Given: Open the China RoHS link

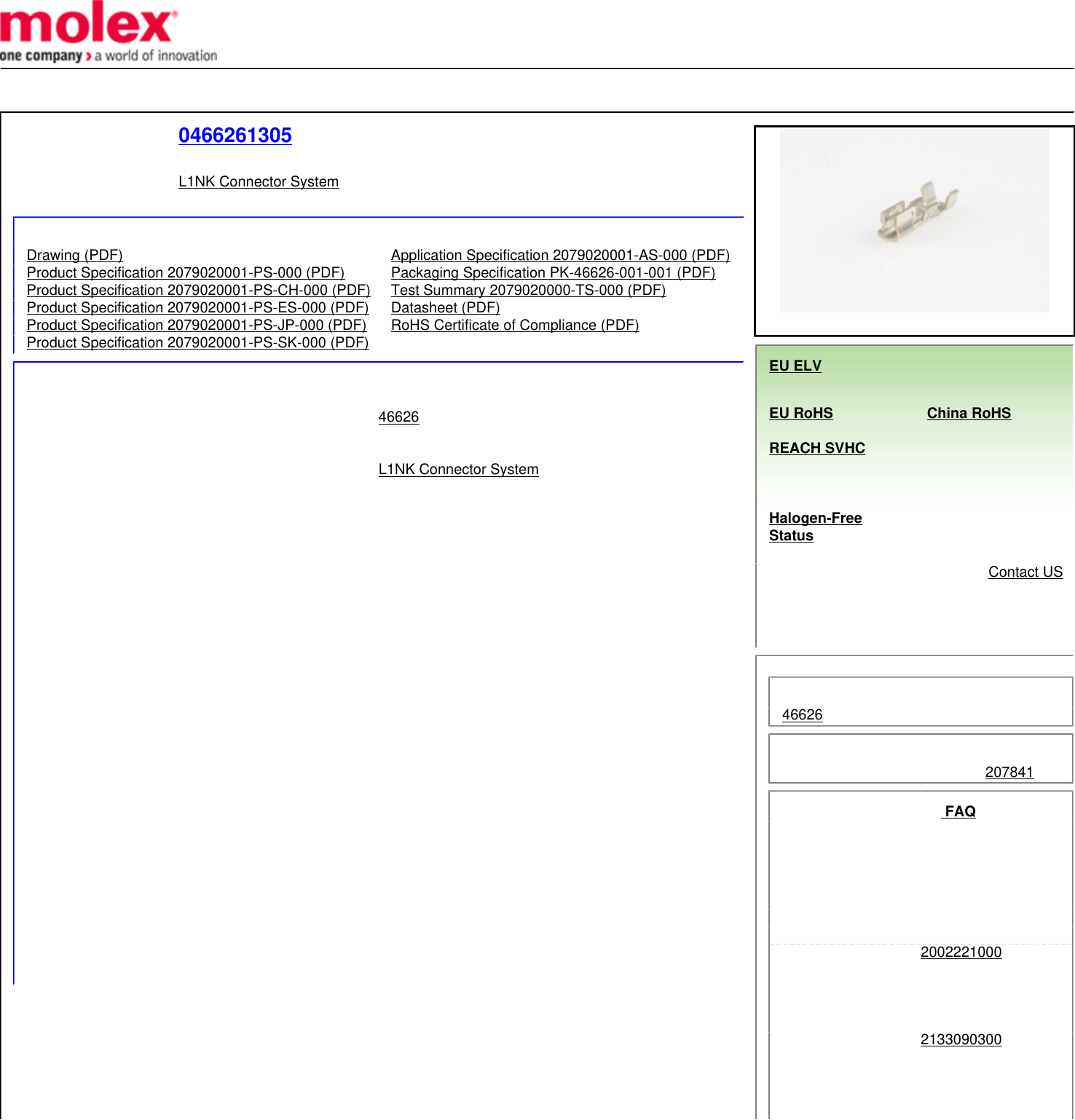Looking at the screenshot, I should (968, 414).
